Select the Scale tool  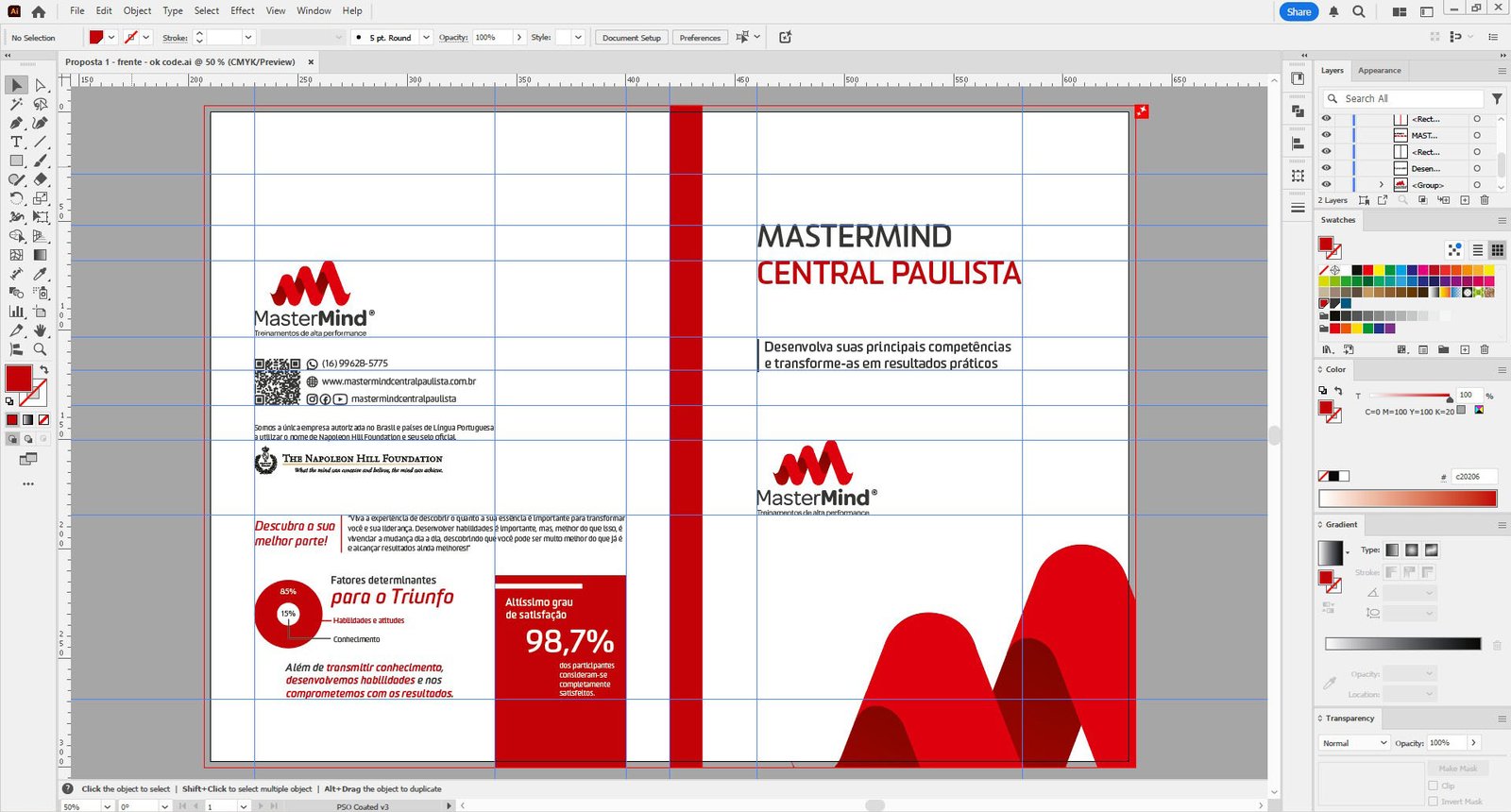point(41,198)
